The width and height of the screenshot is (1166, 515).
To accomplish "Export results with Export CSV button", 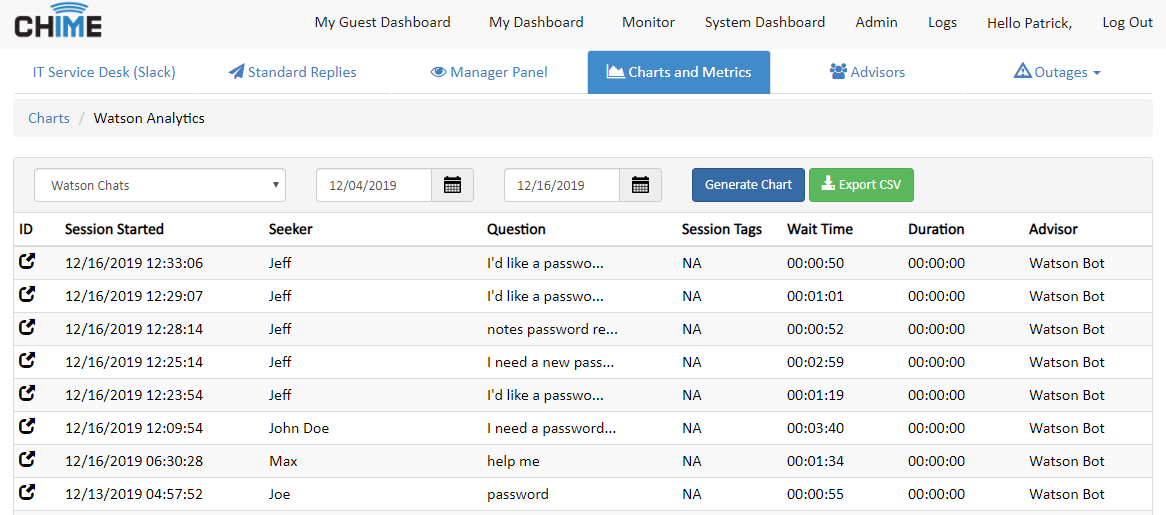I will click(x=861, y=185).
